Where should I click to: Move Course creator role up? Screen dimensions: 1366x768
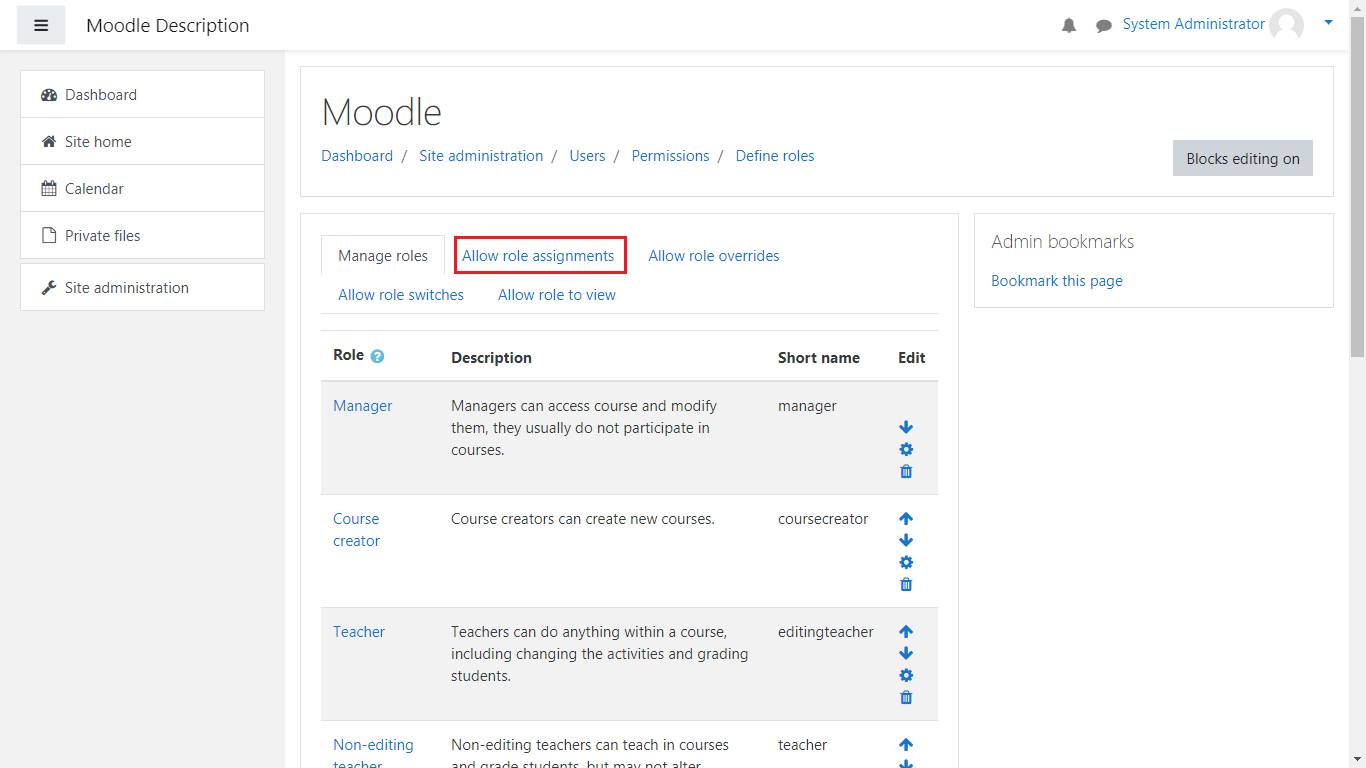[x=906, y=519]
